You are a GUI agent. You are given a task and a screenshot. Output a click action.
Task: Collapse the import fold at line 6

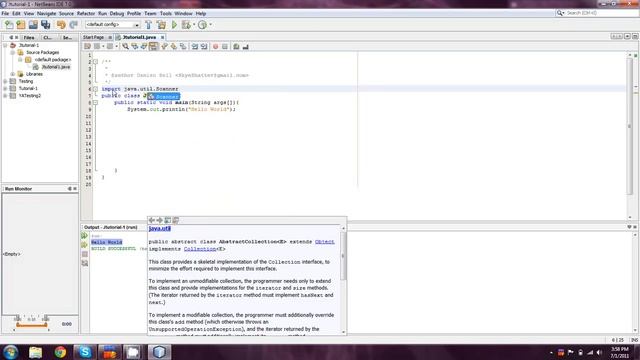pos(95,89)
